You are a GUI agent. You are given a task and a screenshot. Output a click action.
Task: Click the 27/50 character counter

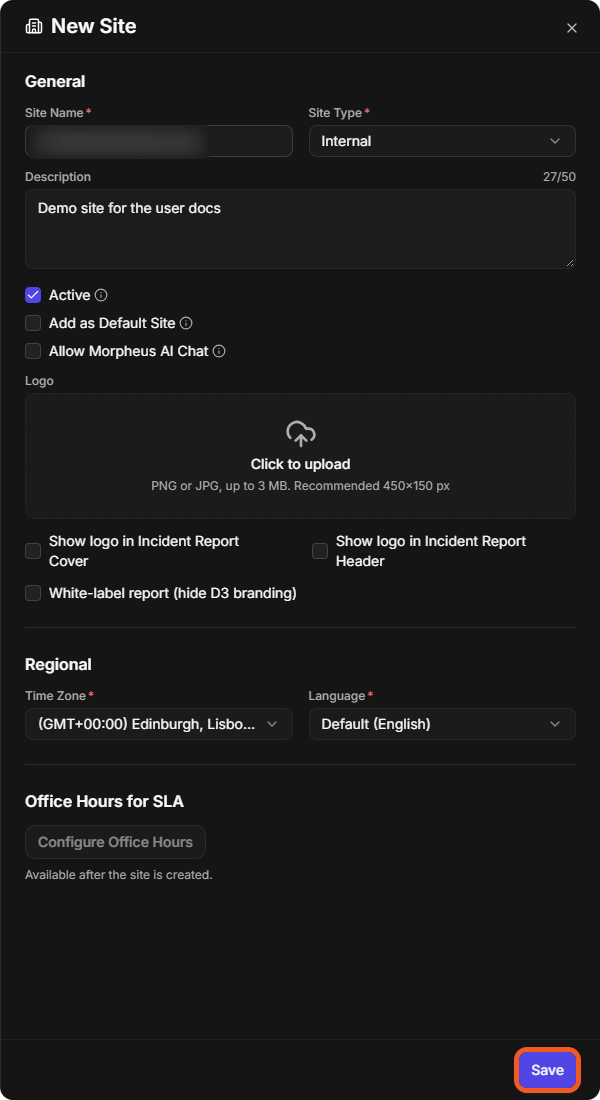tap(559, 177)
